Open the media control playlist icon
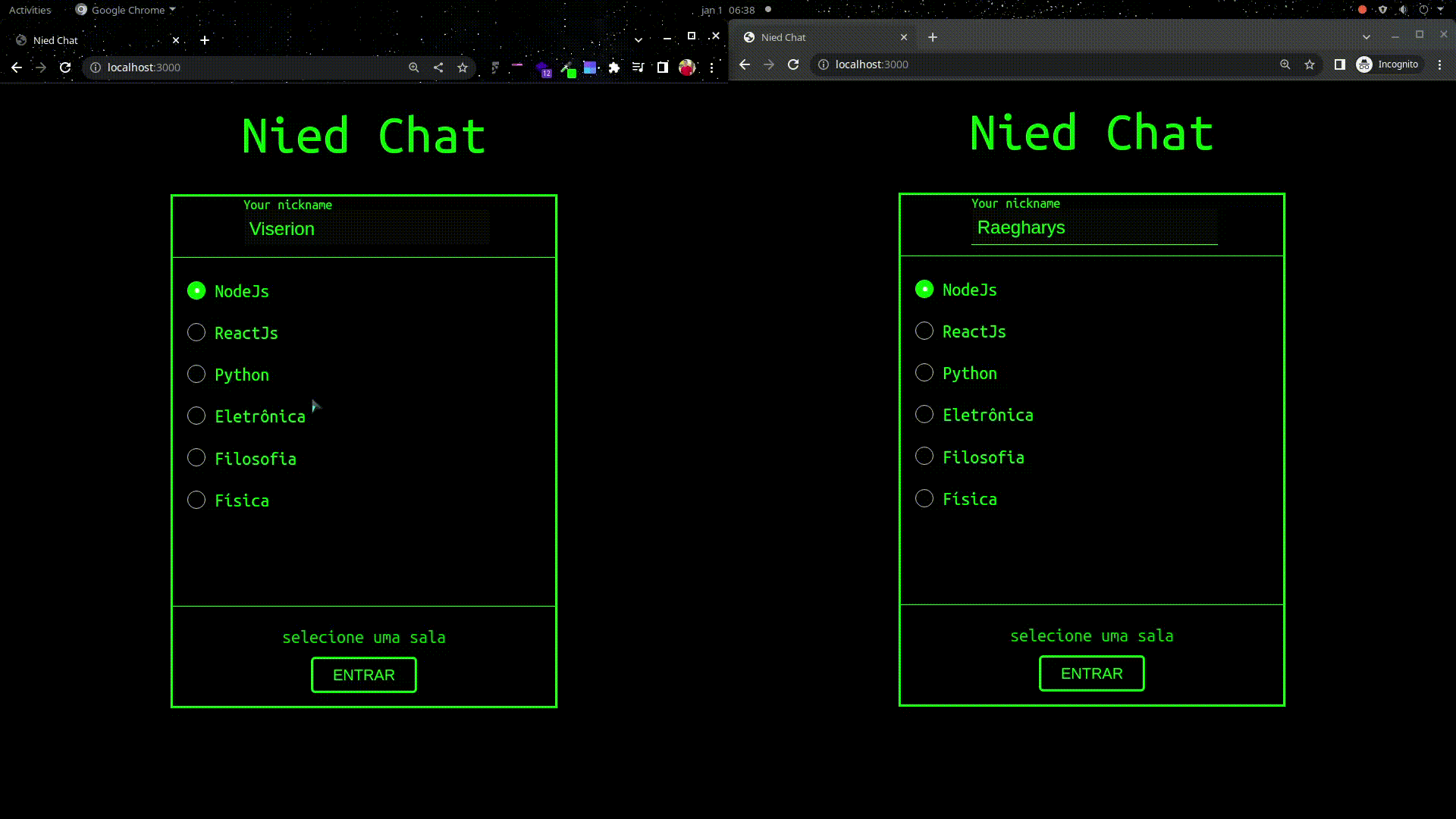Viewport: 1456px width, 819px height. [639, 67]
